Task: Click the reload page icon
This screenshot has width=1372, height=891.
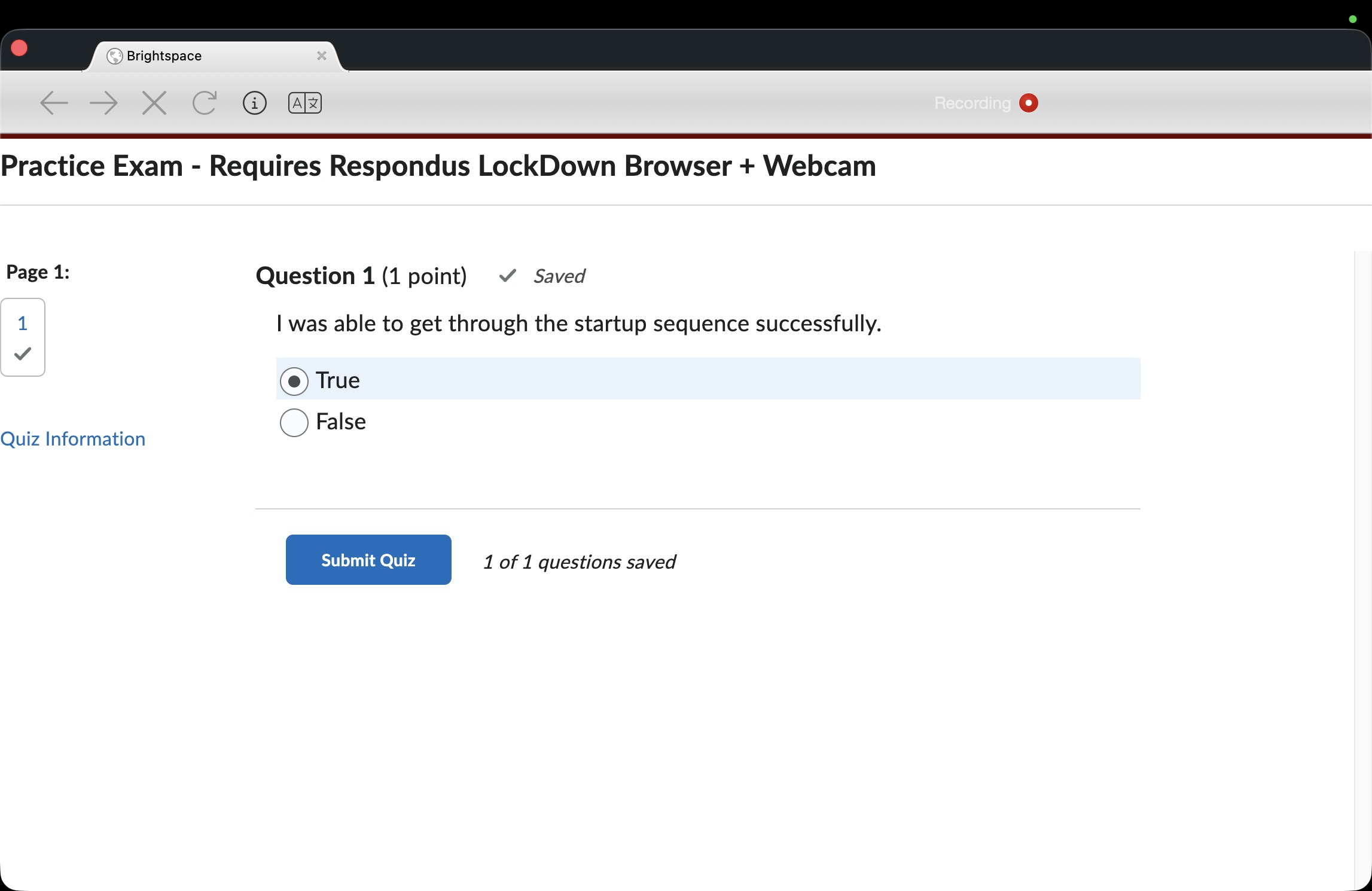Action: pos(205,103)
